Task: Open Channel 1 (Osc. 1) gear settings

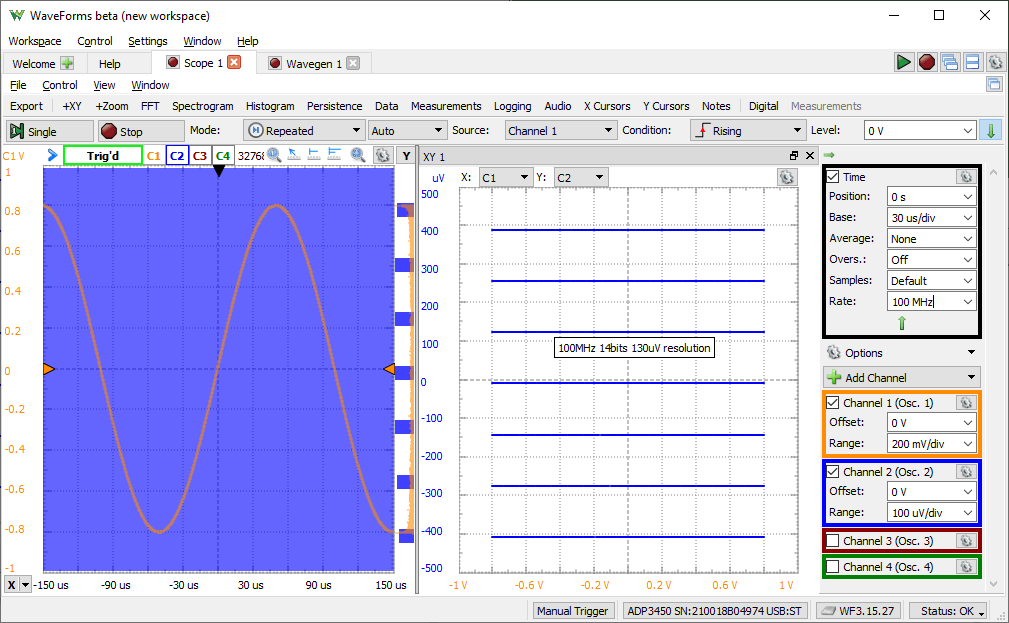Action: [x=965, y=402]
